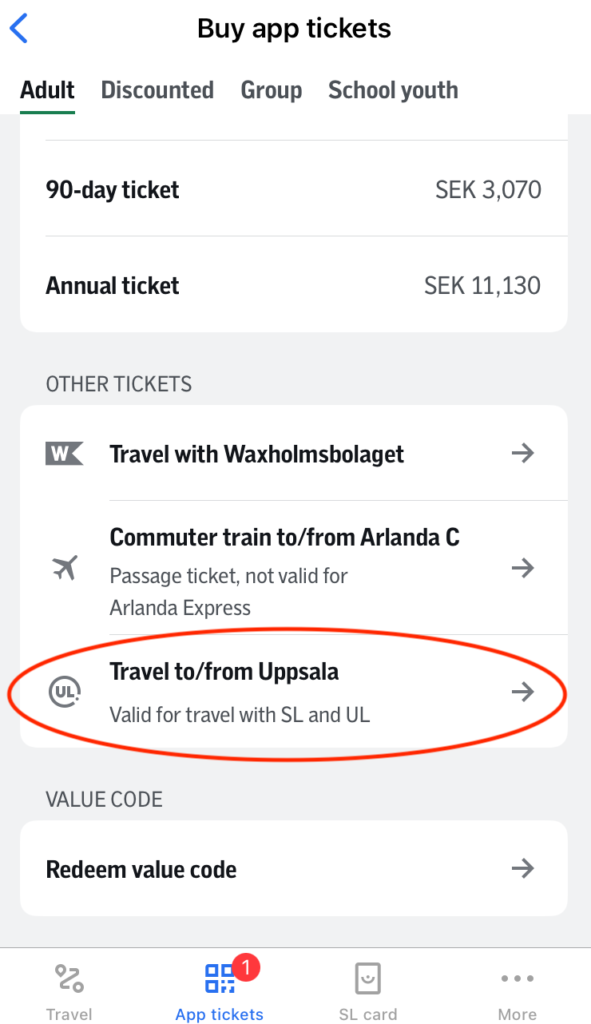
Task: Tap the Waxholmsbolaget W flag icon
Action: (x=64, y=453)
